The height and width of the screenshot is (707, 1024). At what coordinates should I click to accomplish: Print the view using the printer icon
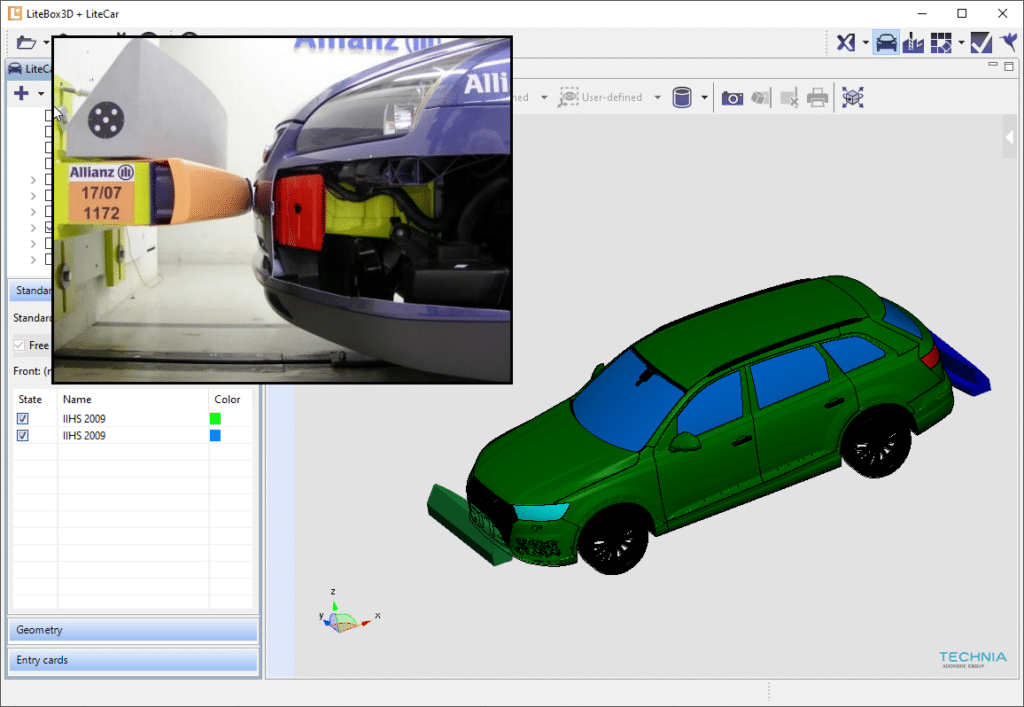click(817, 98)
